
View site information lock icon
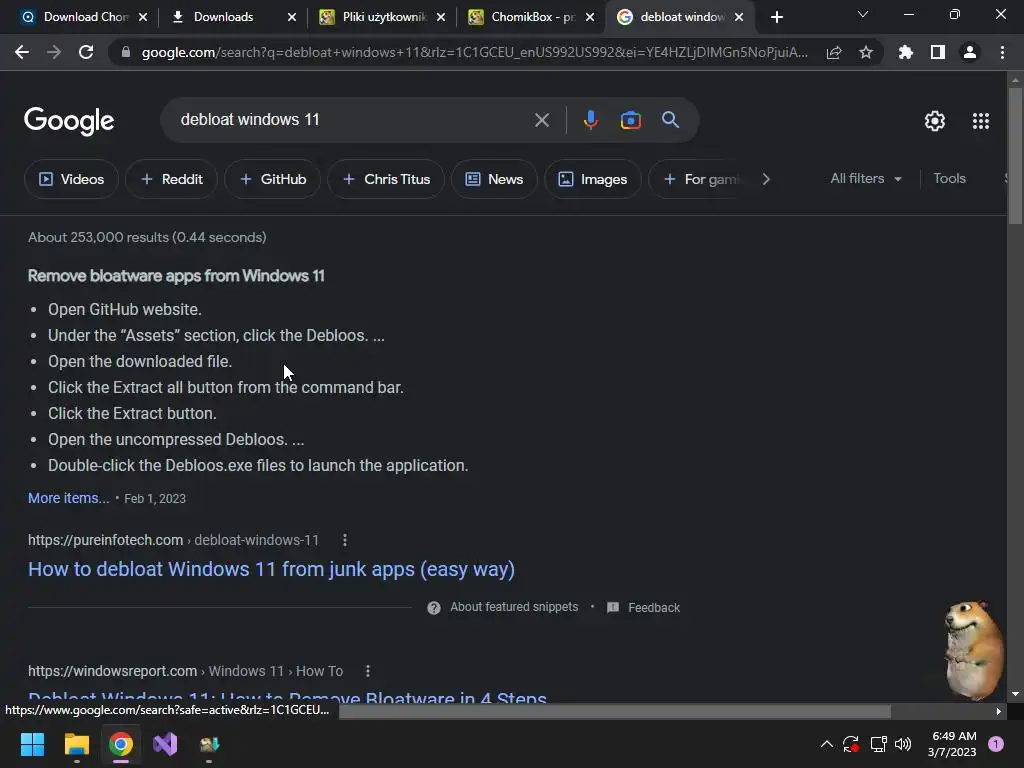(125, 52)
